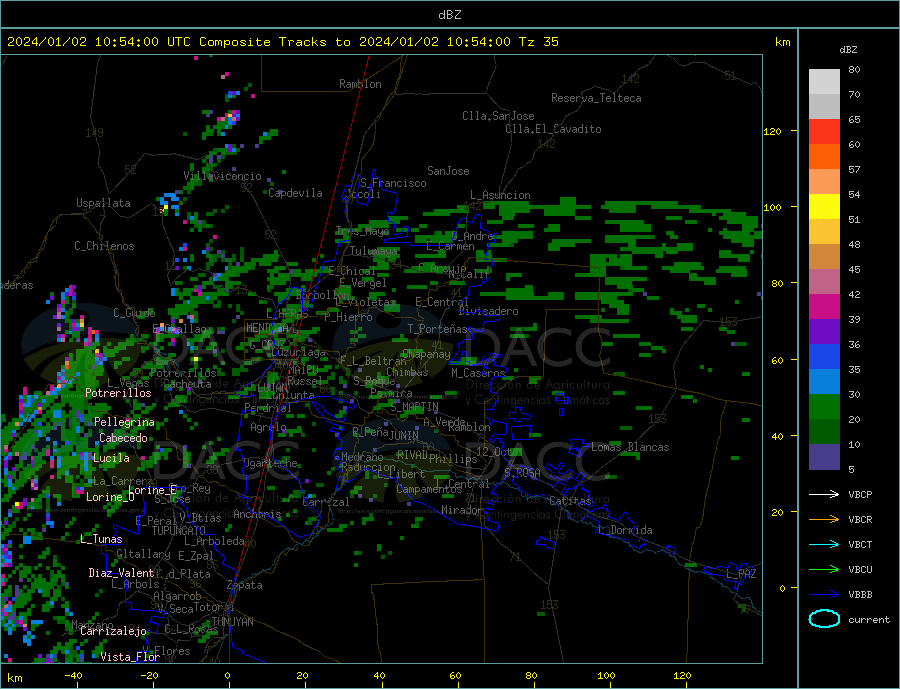Click the 'Zapata' map label

[245, 585]
